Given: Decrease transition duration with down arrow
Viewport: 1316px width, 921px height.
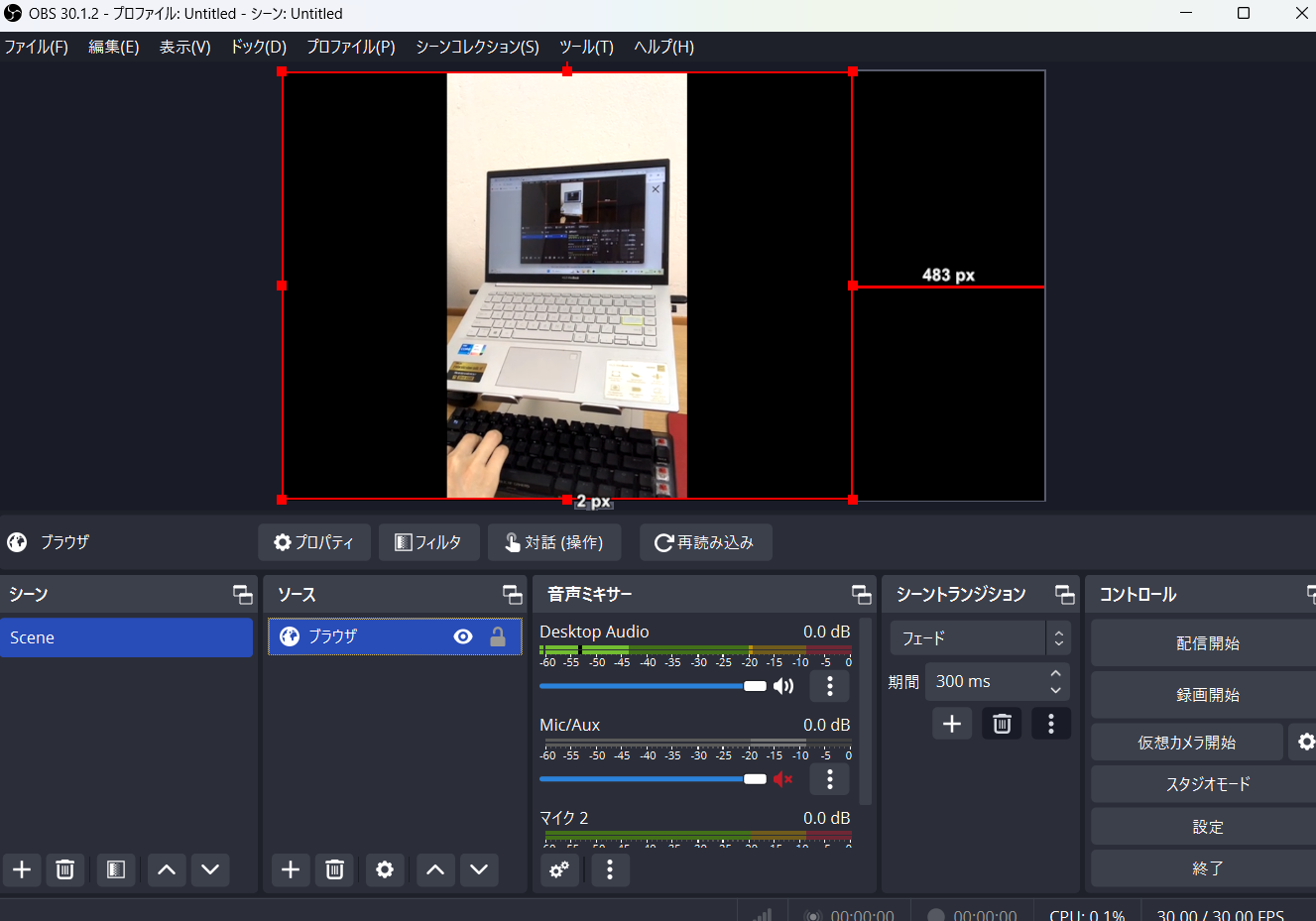Looking at the screenshot, I should tap(1056, 690).
